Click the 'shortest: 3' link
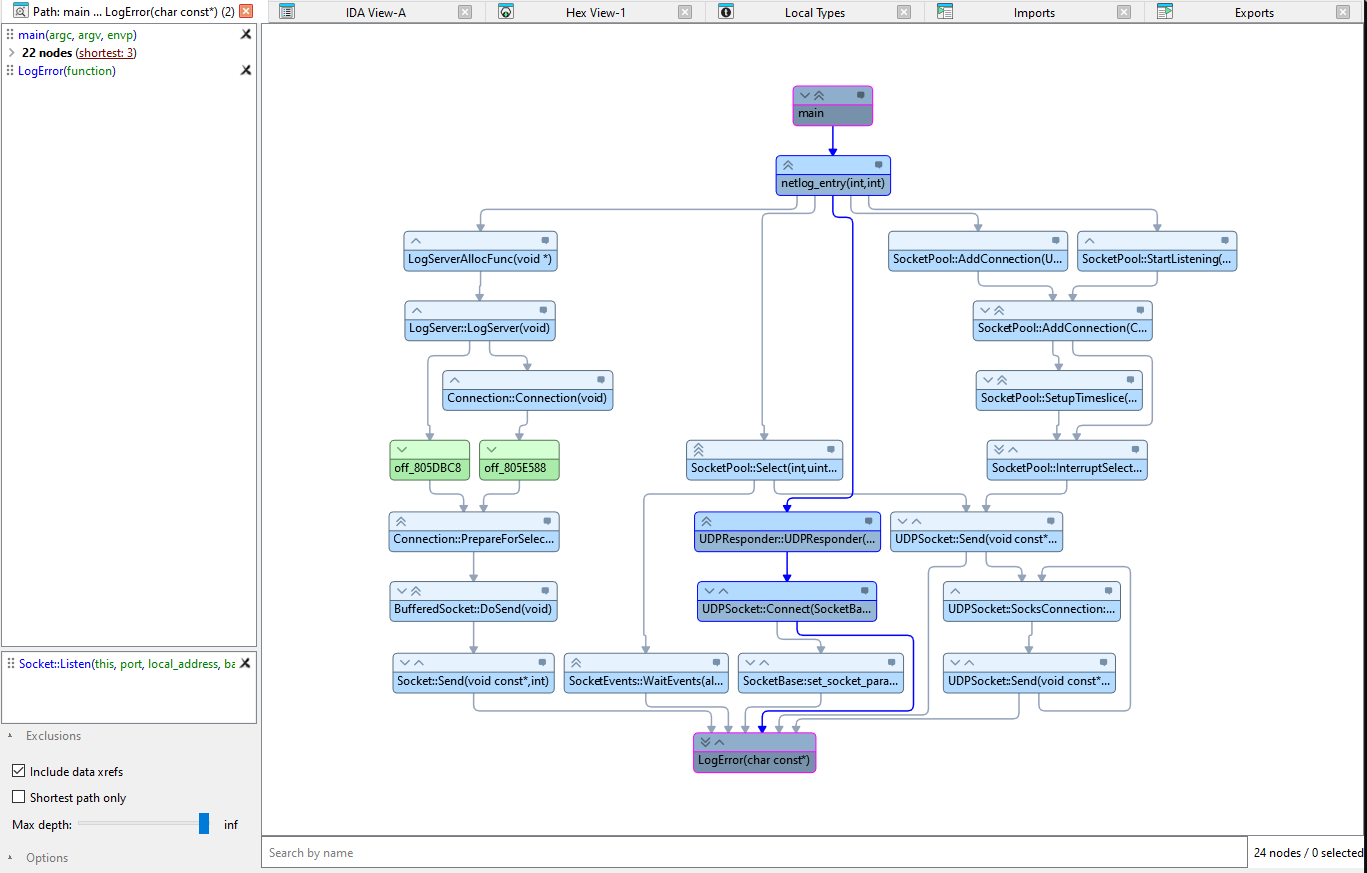1367x873 pixels. point(106,53)
